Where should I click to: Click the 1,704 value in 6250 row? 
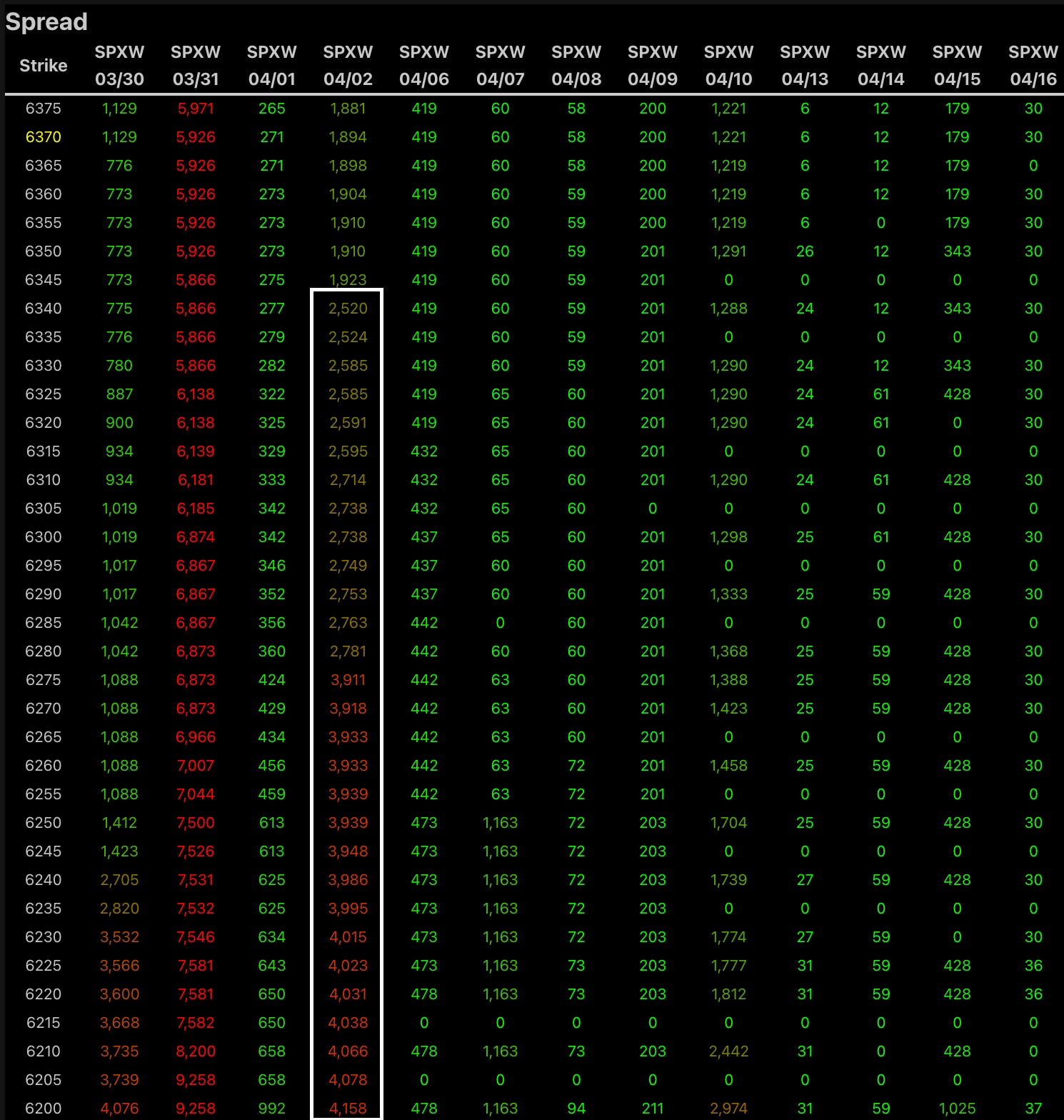pyautogui.click(x=729, y=823)
